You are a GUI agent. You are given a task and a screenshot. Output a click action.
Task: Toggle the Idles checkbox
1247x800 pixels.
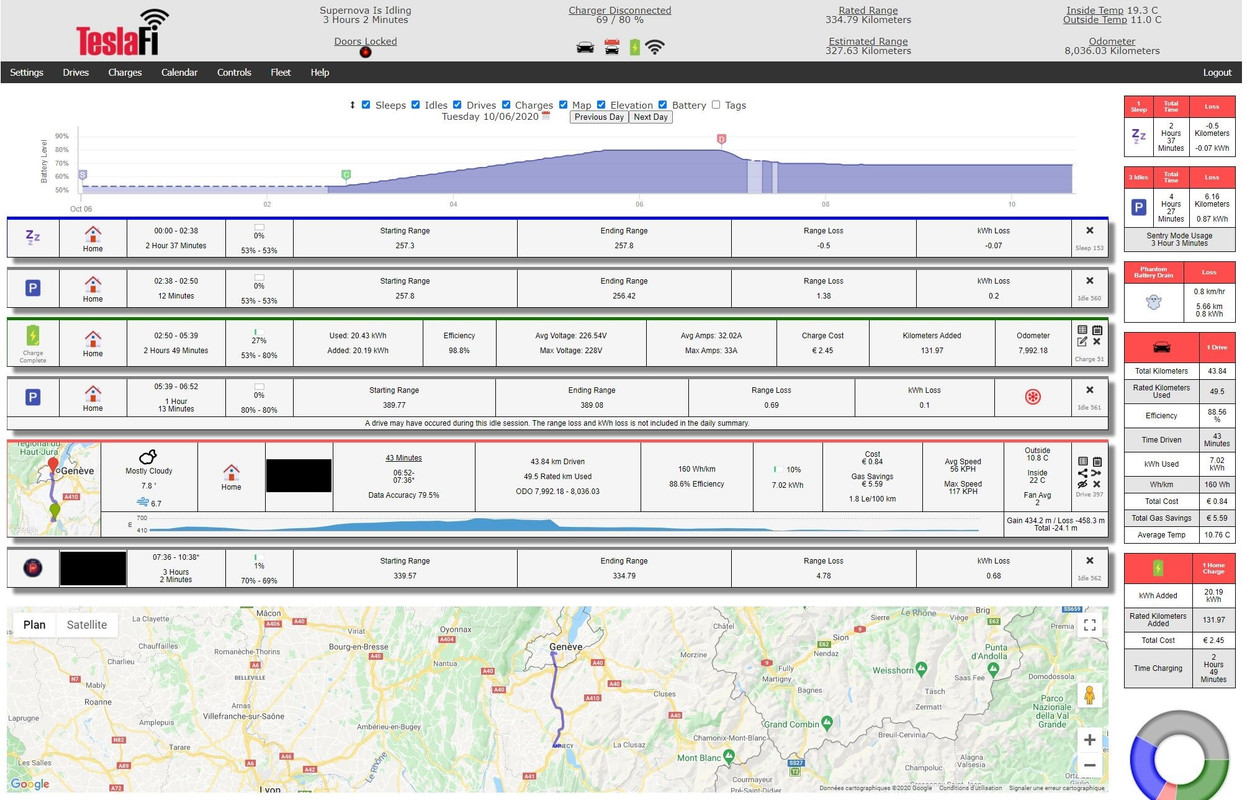pos(415,104)
